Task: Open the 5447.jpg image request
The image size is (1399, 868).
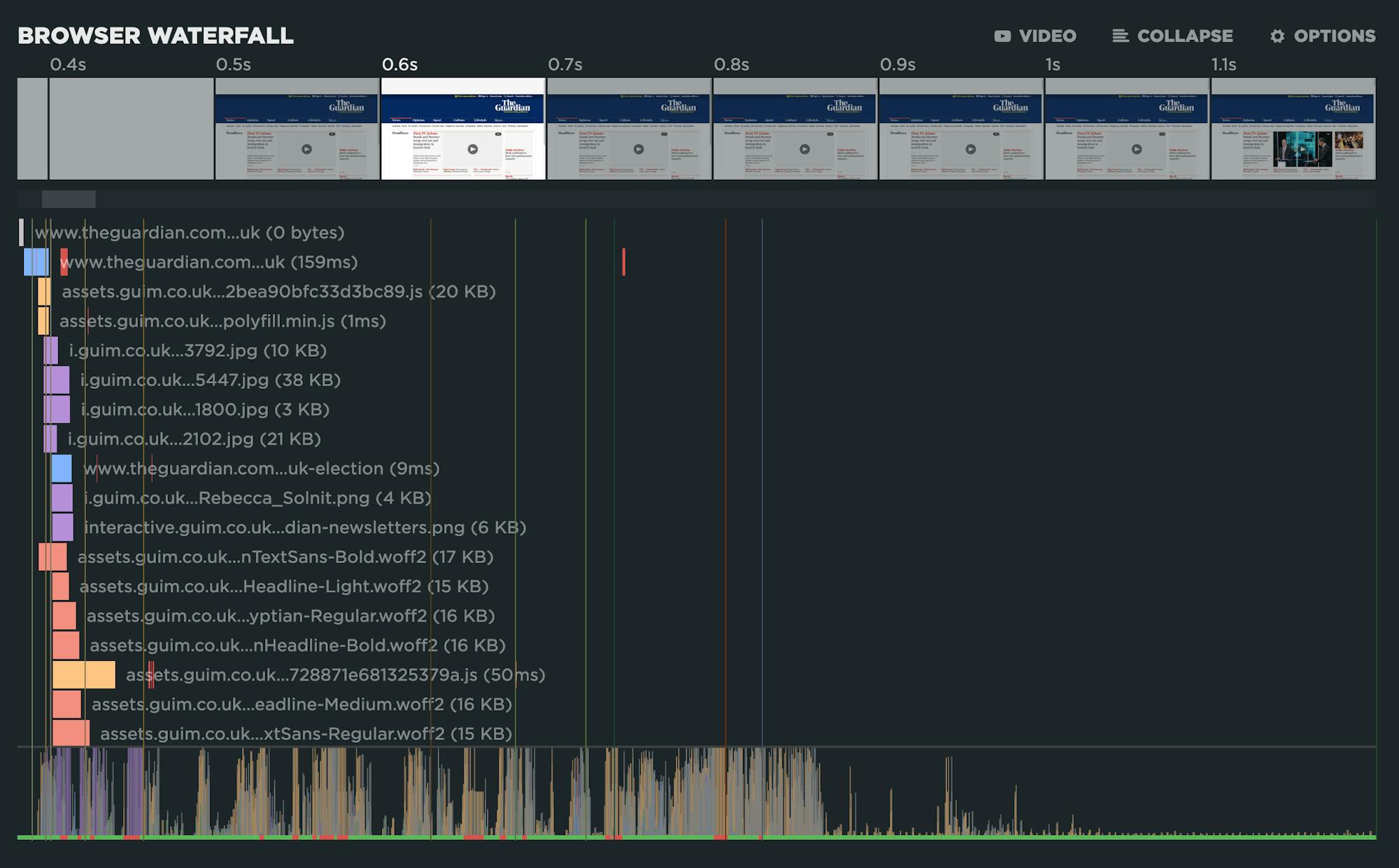Action: coord(210,380)
